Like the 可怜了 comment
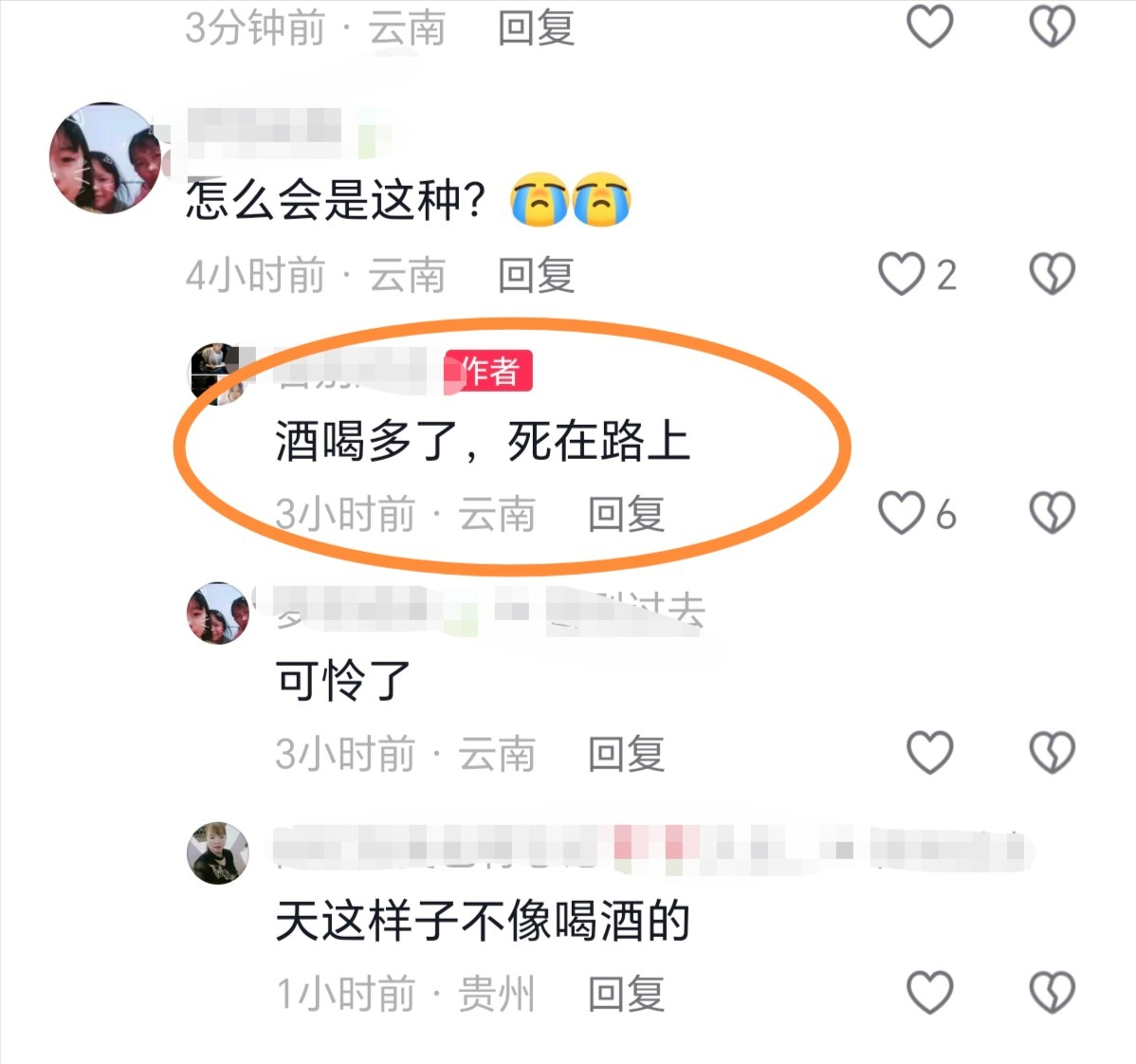 click(929, 752)
